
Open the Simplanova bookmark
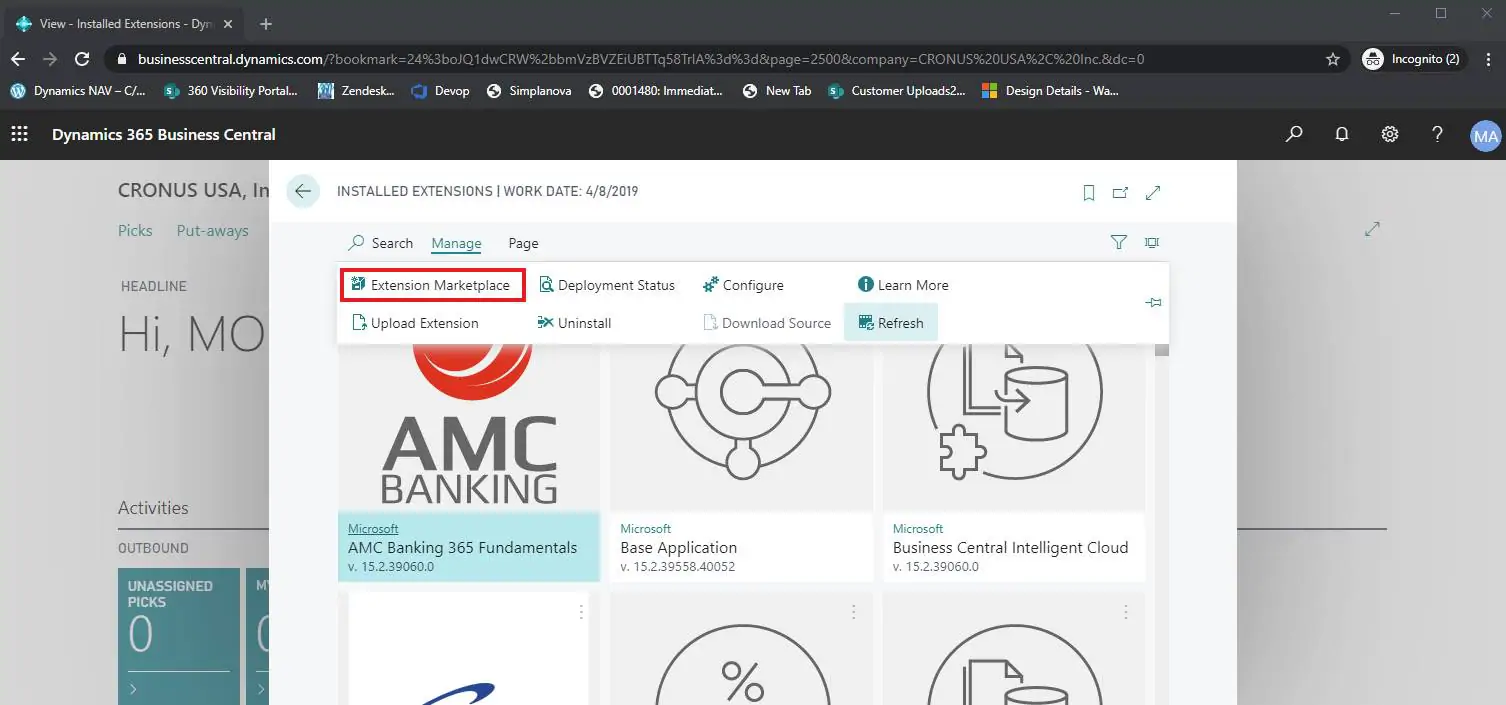click(x=529, y=90)
